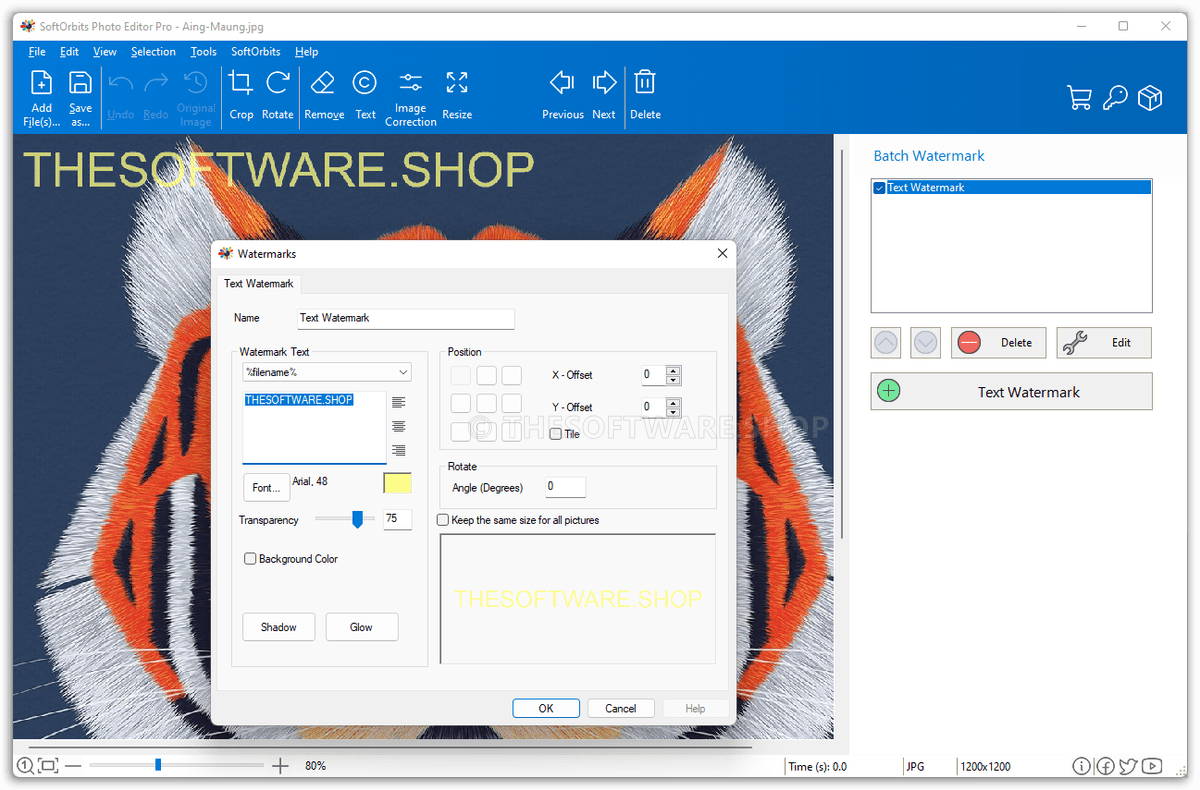This screenshot has width=1200, height=790.
Task: Enable the Tile checkbox
Action: tap(556, 434)
